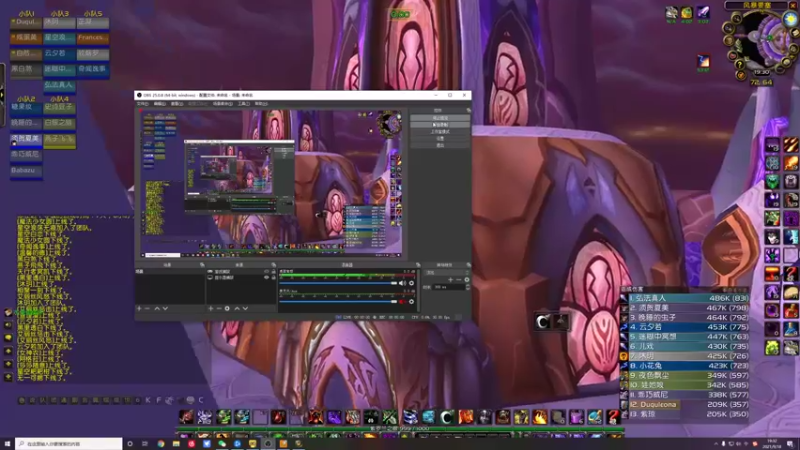Open the Scene Collection menu in OBS

pyautogui.click(x=222, y=104)
